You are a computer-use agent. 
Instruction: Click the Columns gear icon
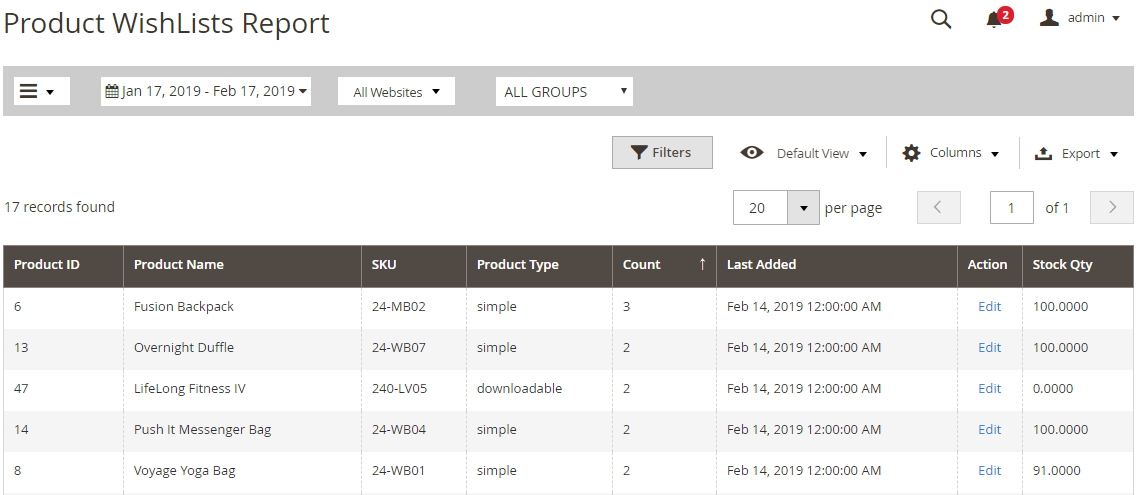tap(911, 153)
